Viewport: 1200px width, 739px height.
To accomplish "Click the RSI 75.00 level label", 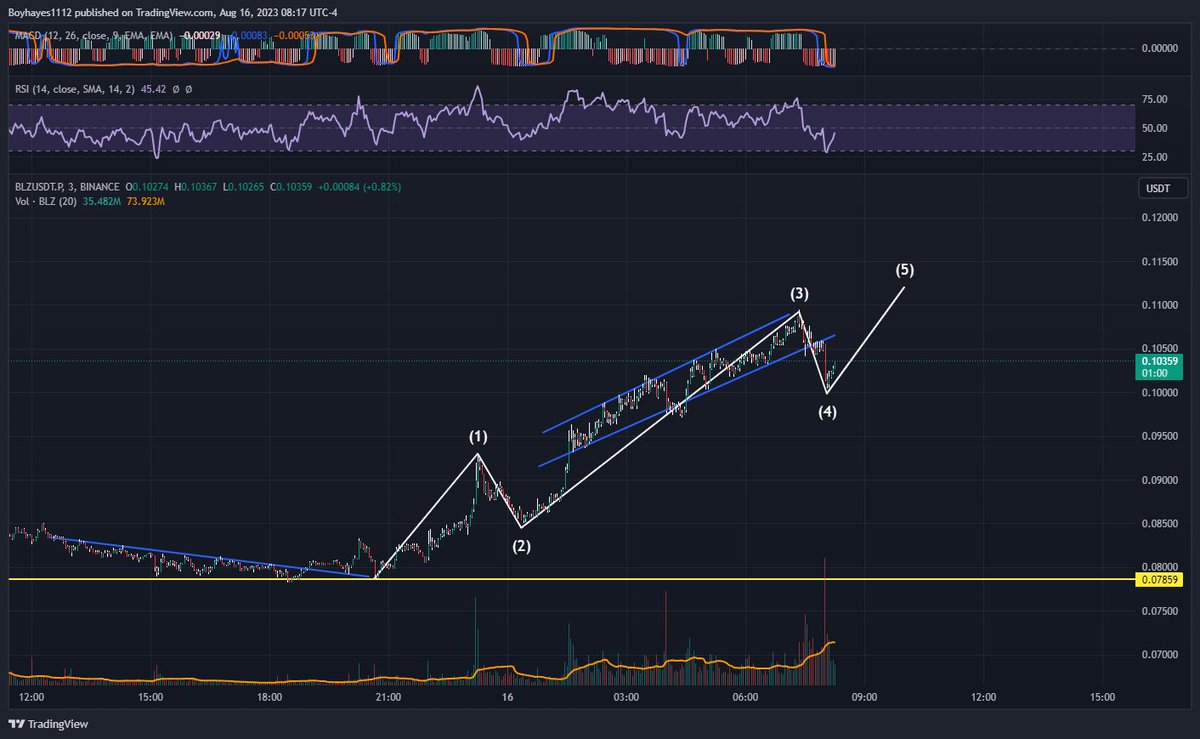I will tap(1154, 99).
